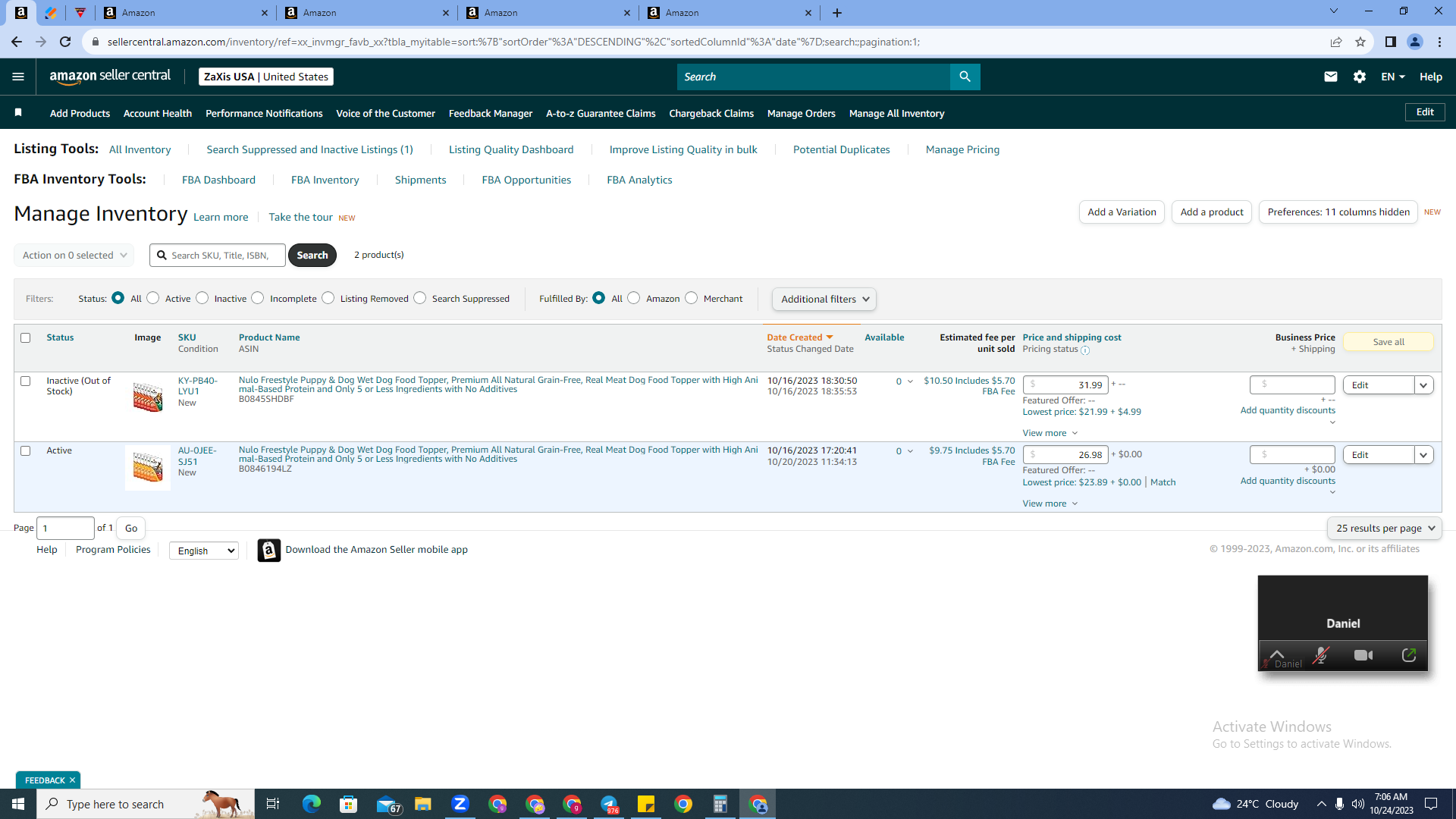Click the Nulo product thumbnail for KY-PB40-LYU1
1456x819 pixels.
[148, 397]
